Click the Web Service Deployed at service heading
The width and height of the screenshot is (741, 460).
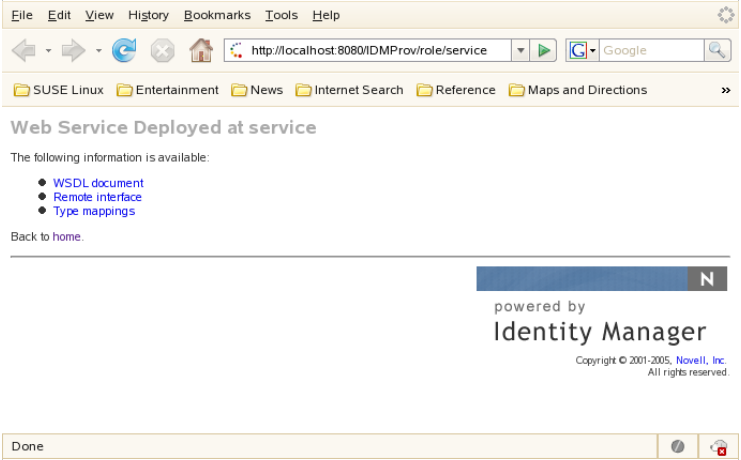pyautogui.click(x=164, y=128)
